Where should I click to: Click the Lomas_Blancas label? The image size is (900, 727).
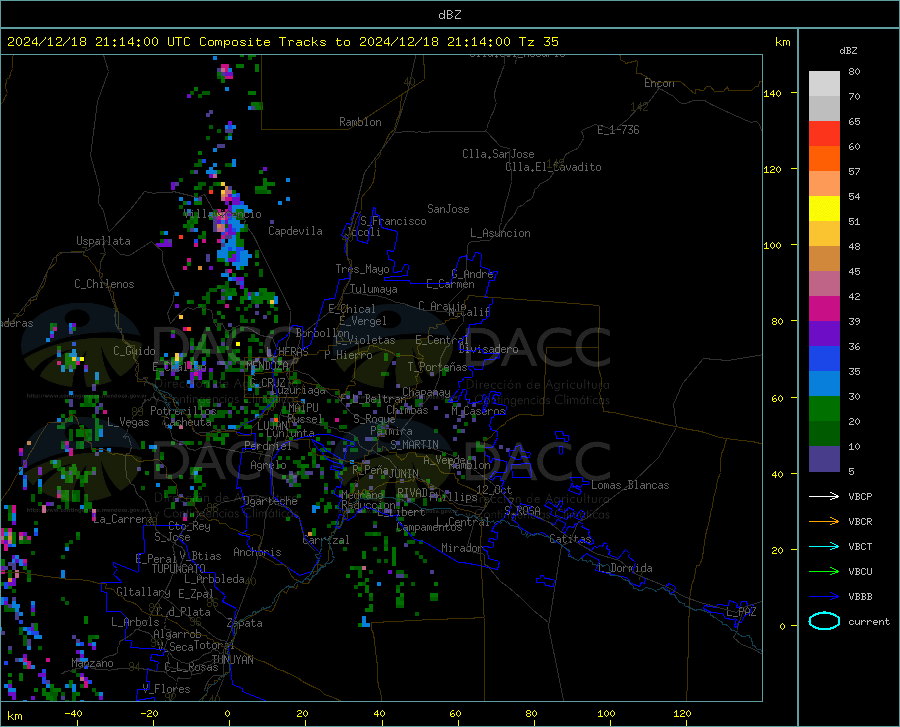tap(630, 485)
